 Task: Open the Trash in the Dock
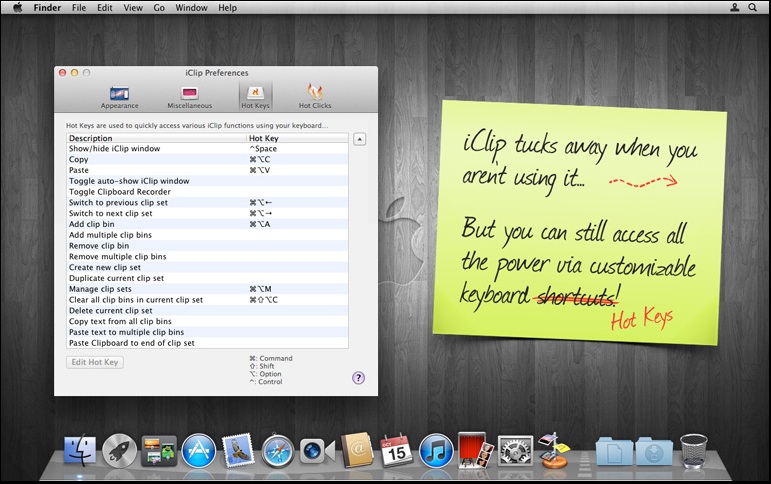(694, 451)
